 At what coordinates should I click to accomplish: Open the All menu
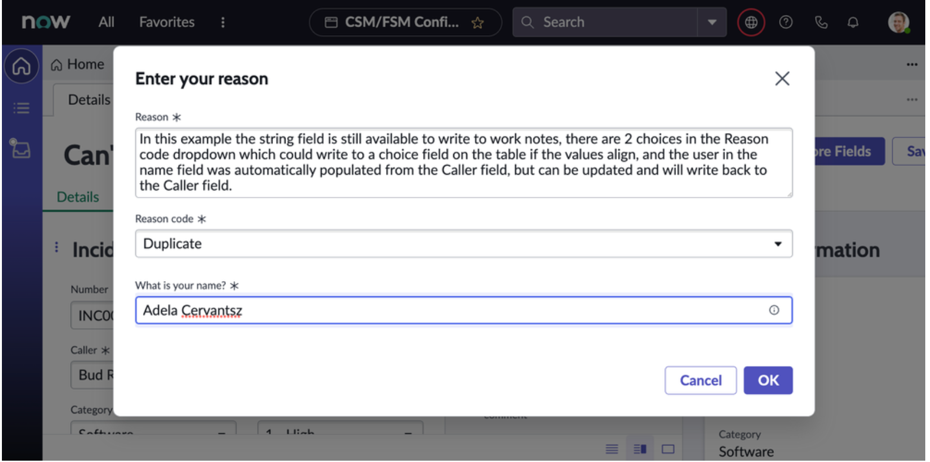pyautogui.click(x=107, y=22)
